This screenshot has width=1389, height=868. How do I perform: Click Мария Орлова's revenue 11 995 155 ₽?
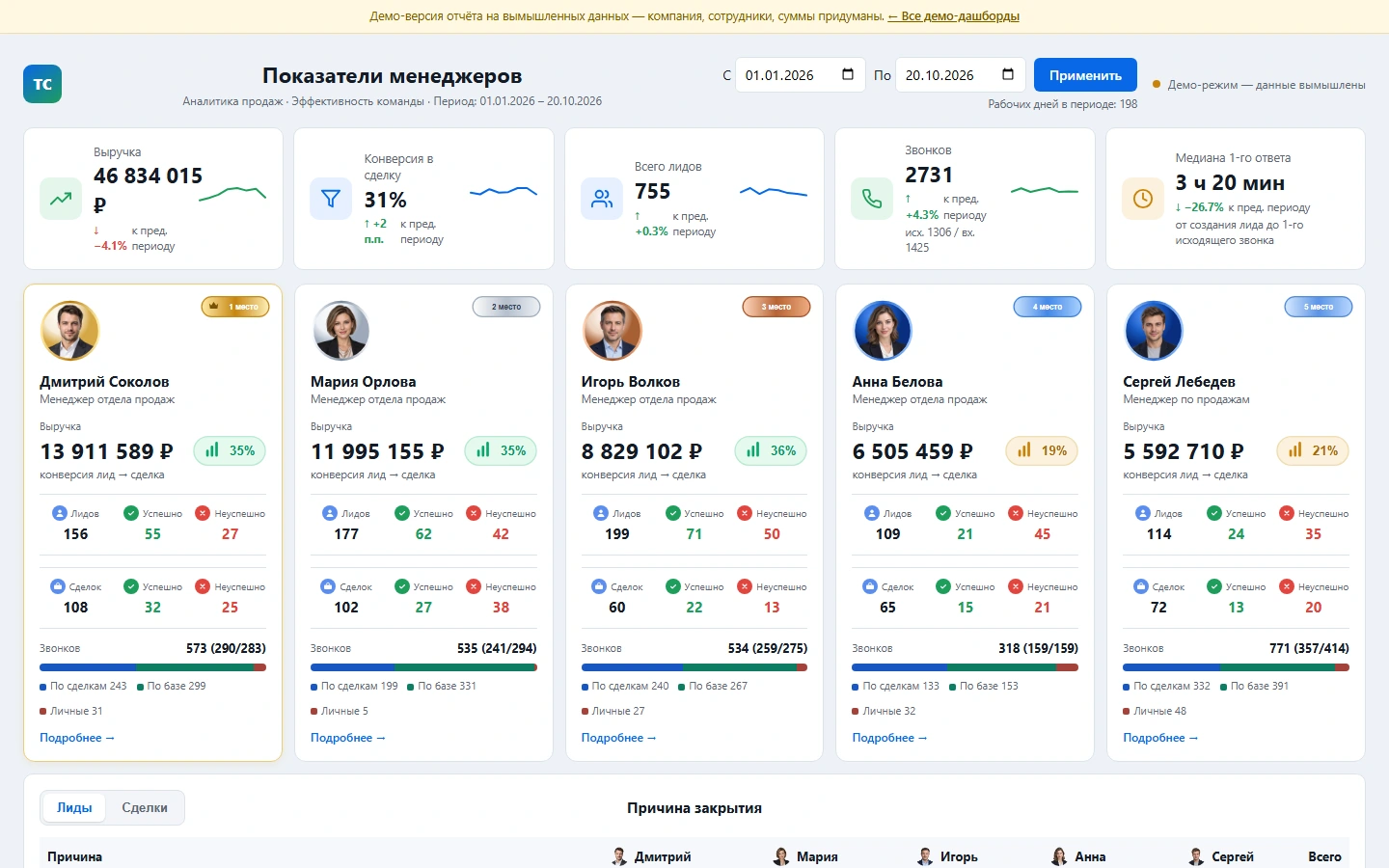[x=377, y=451]
